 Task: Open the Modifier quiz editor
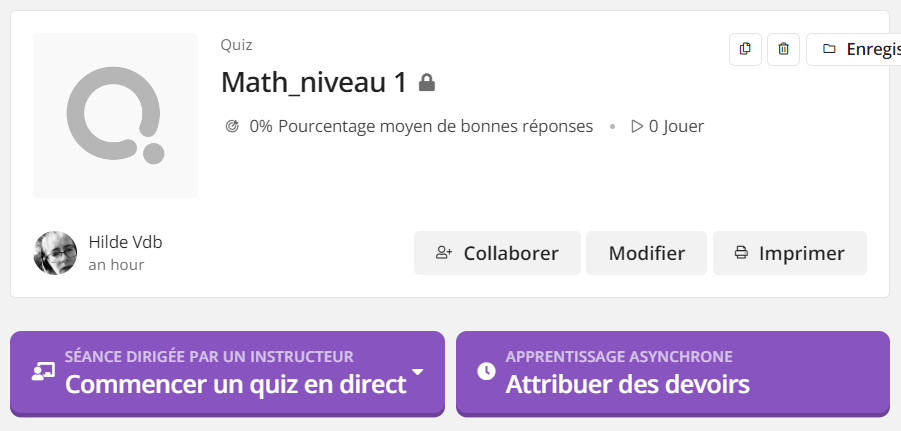[646, 253]
